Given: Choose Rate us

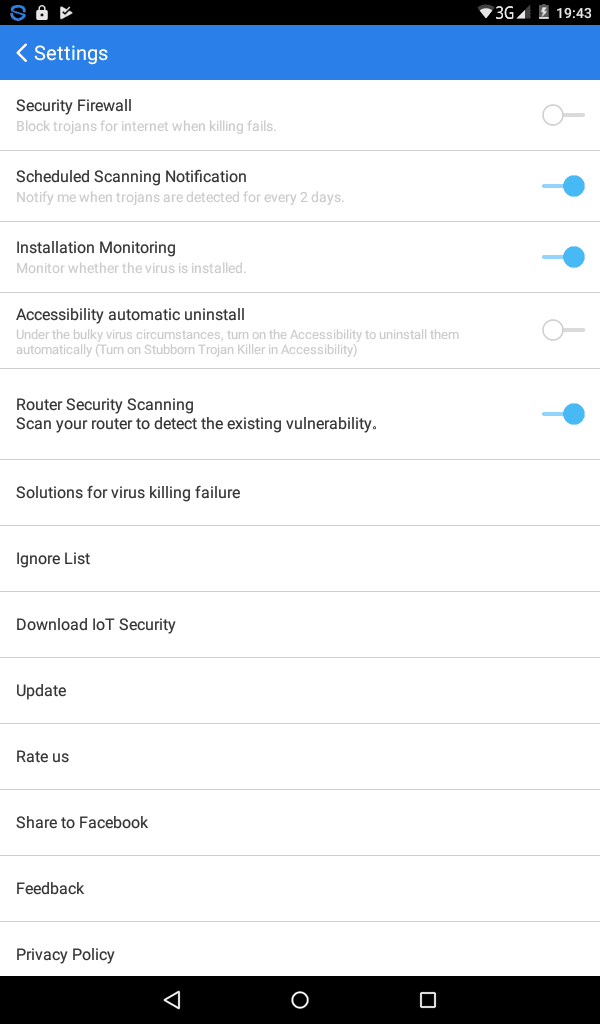Looking at the screenshot, I should (x=300, y=756).
